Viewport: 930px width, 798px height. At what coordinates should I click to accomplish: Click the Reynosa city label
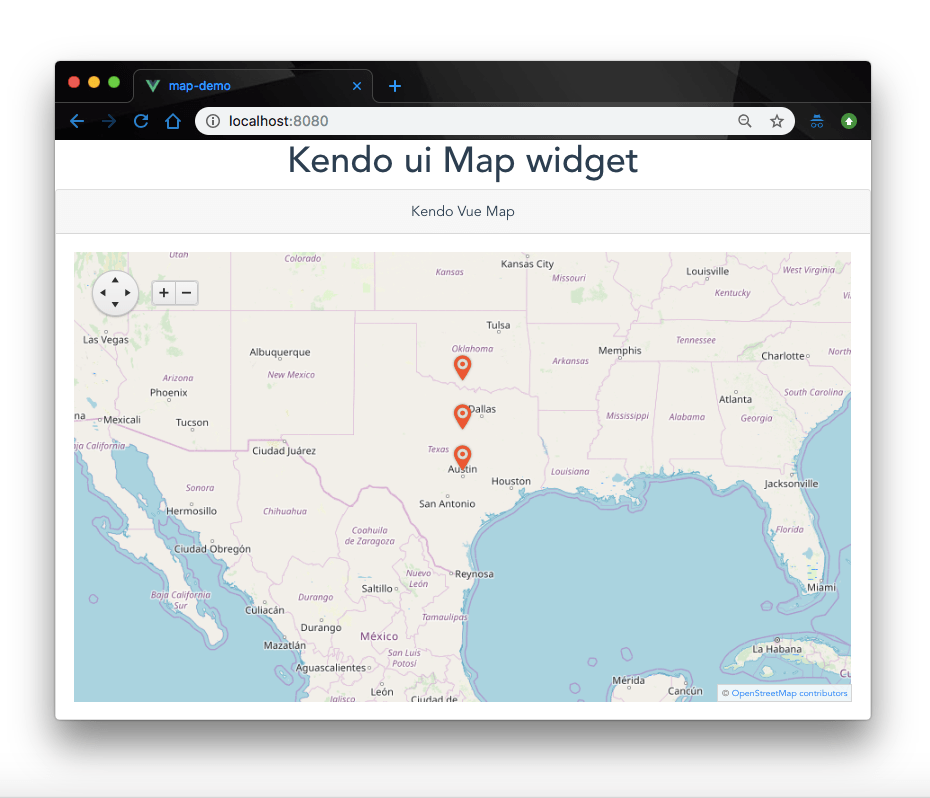474,574
